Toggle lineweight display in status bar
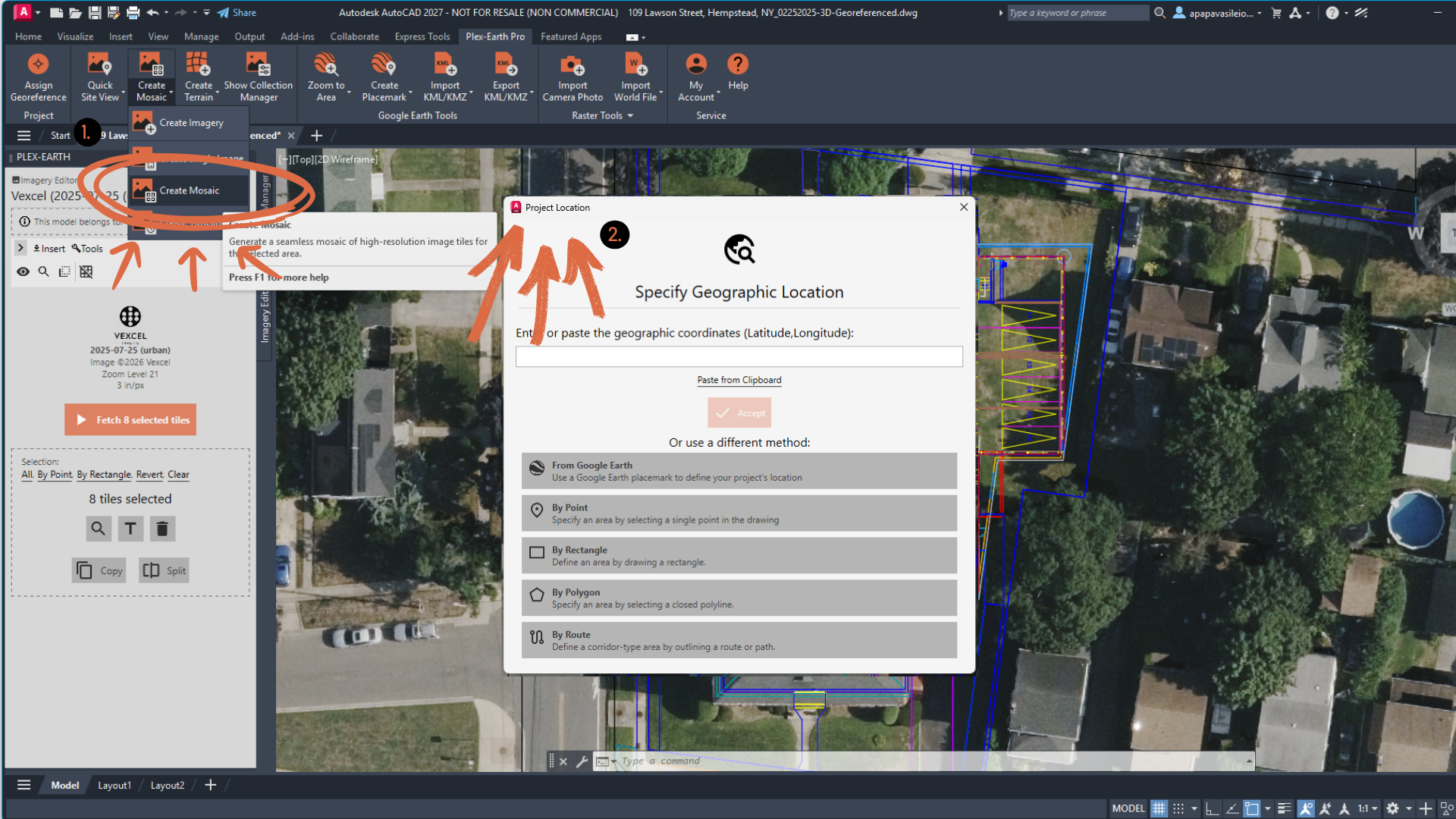This screenshot has width=1456, height=819. coord(1284,808)
